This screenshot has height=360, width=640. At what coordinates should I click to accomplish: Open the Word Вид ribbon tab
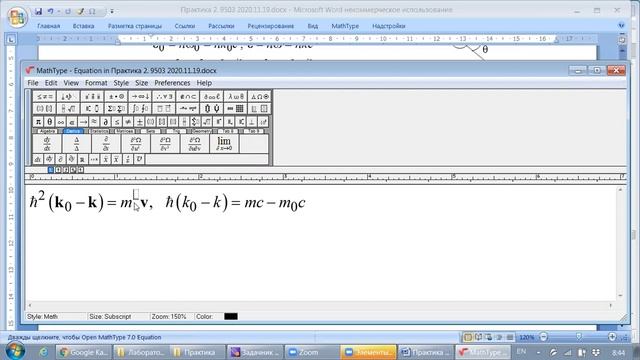click(313, 26)
